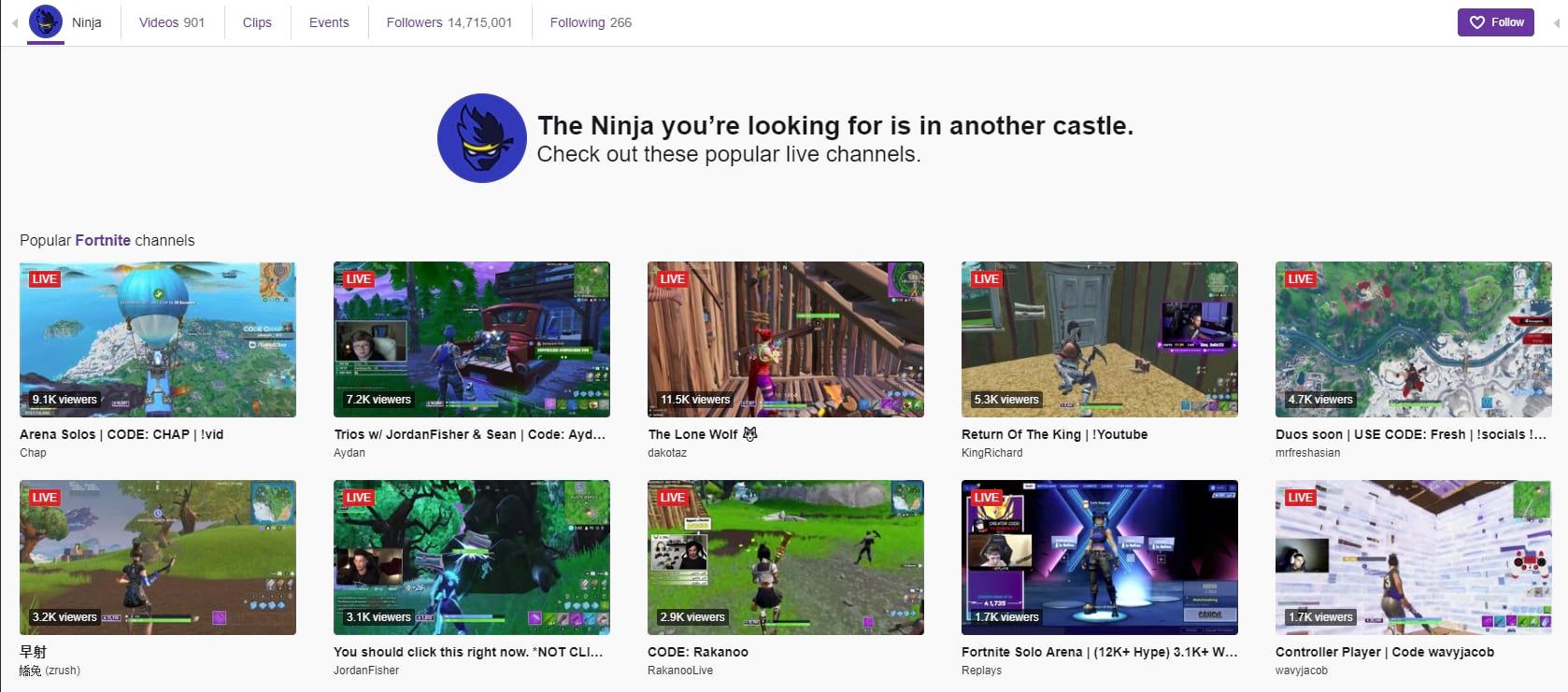View the Following 266 tab
This screenshot has height=692, width=1568.
[591, 22]
